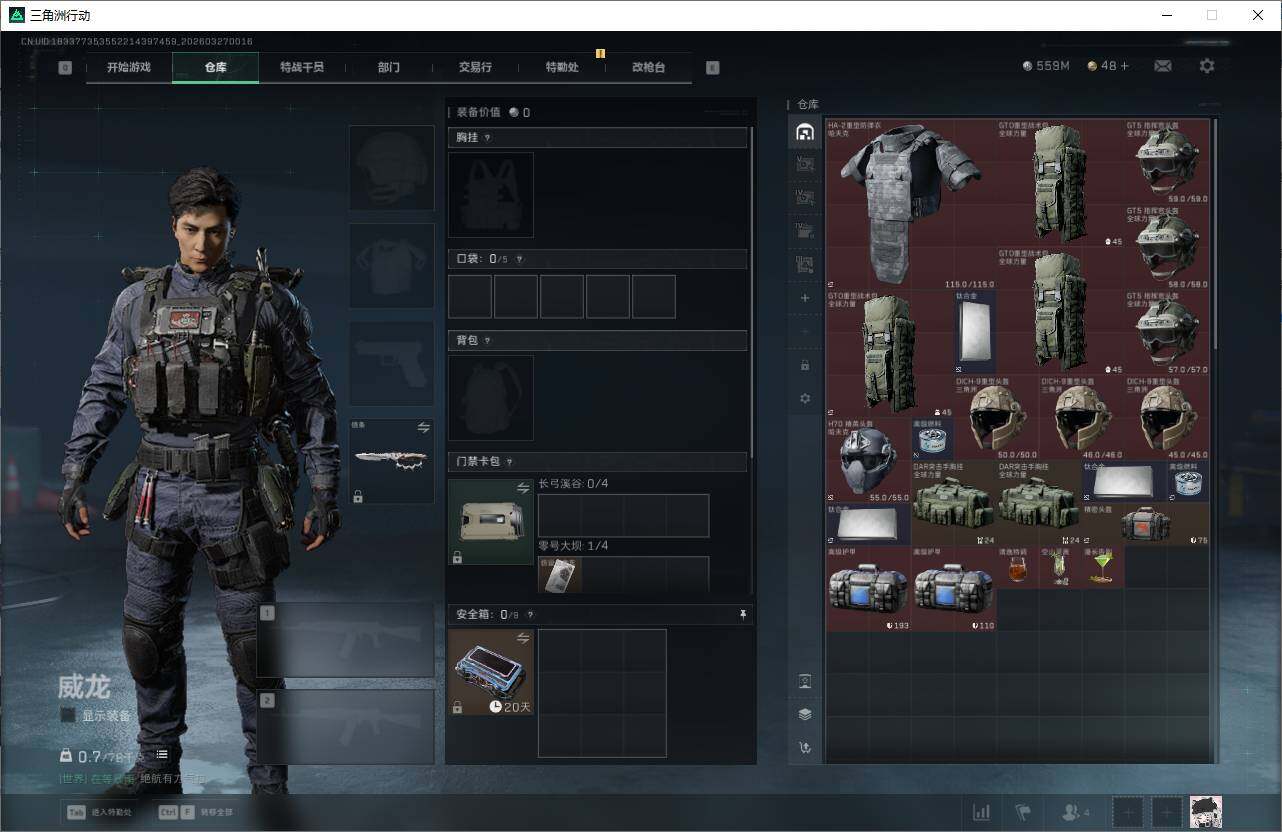Screen dimensions: 1282x832
Task: Click the left tab navigation key icon
Action: [65, 68]
